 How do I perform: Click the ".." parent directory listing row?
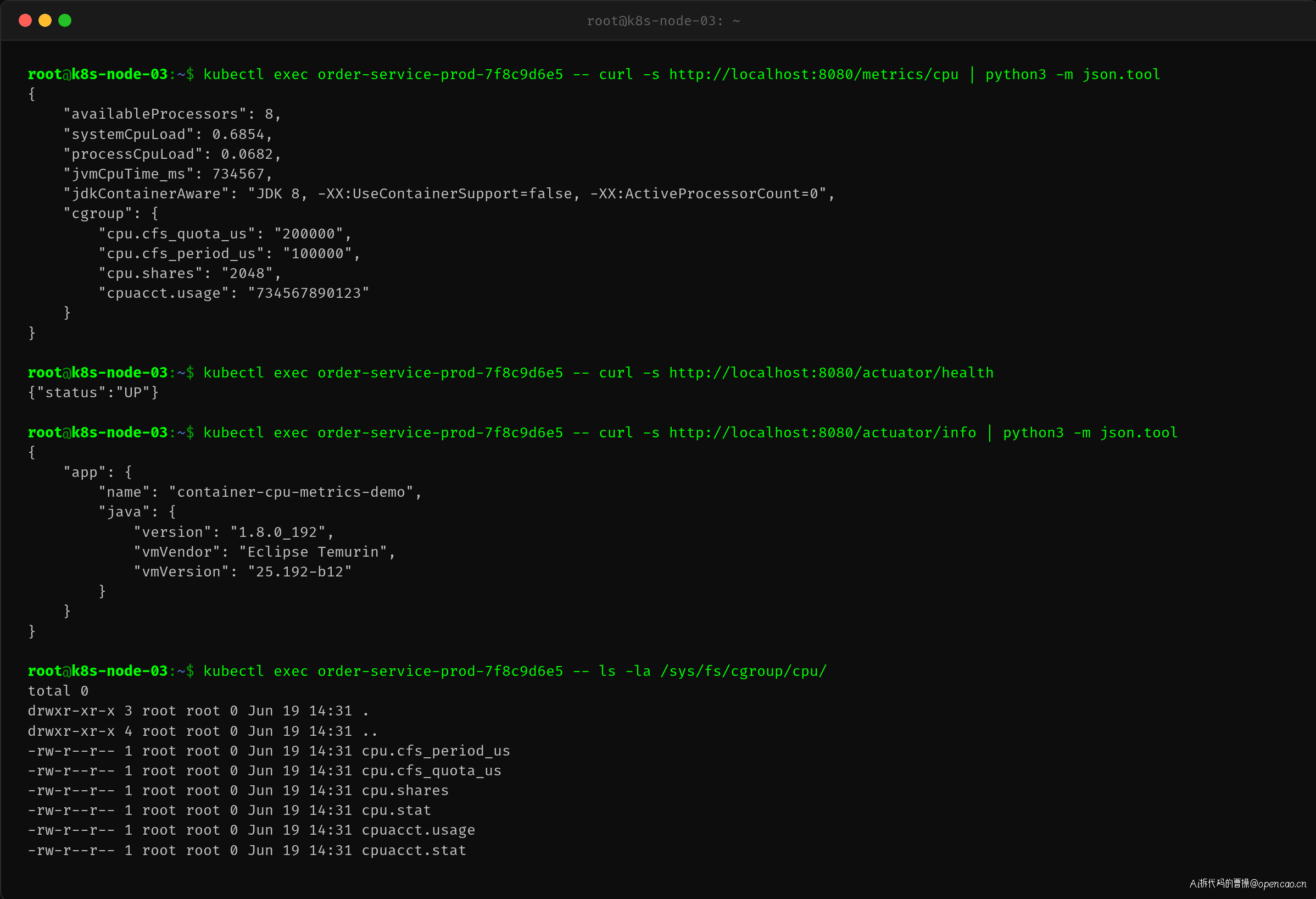point(203,731)
